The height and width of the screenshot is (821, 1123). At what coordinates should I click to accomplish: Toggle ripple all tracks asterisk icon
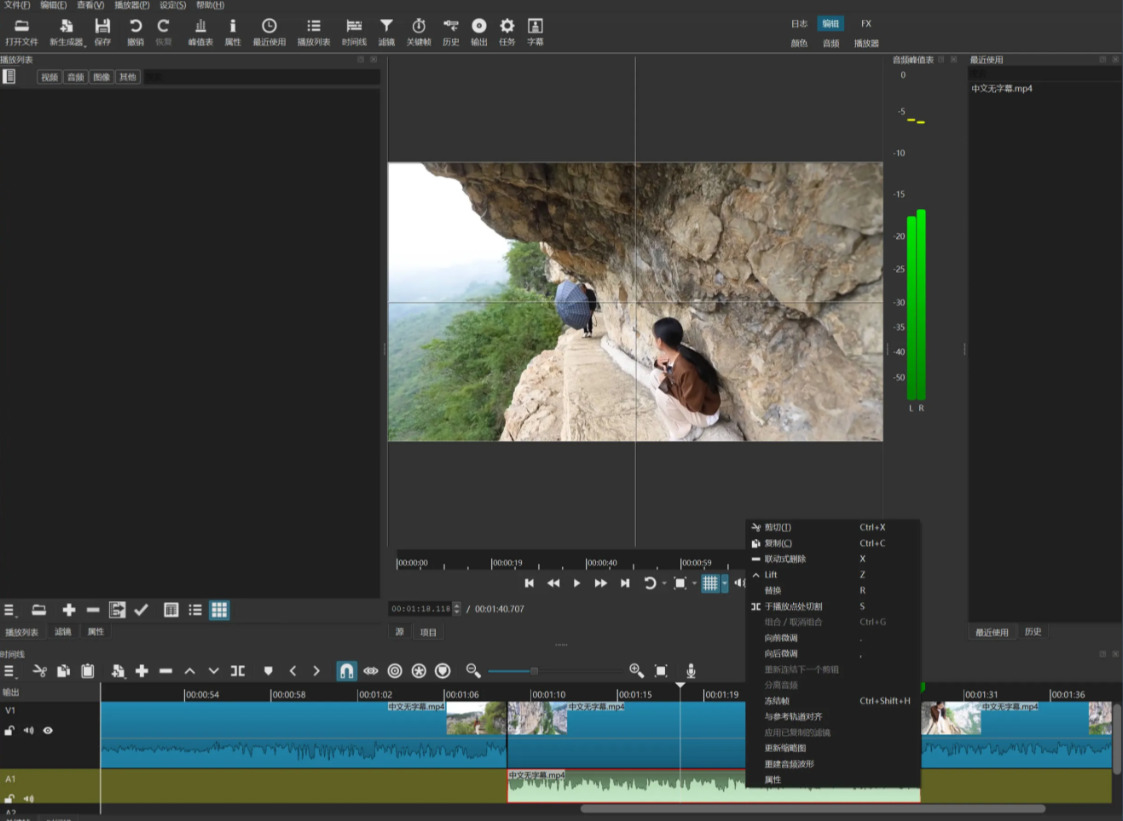click(419, 671)
